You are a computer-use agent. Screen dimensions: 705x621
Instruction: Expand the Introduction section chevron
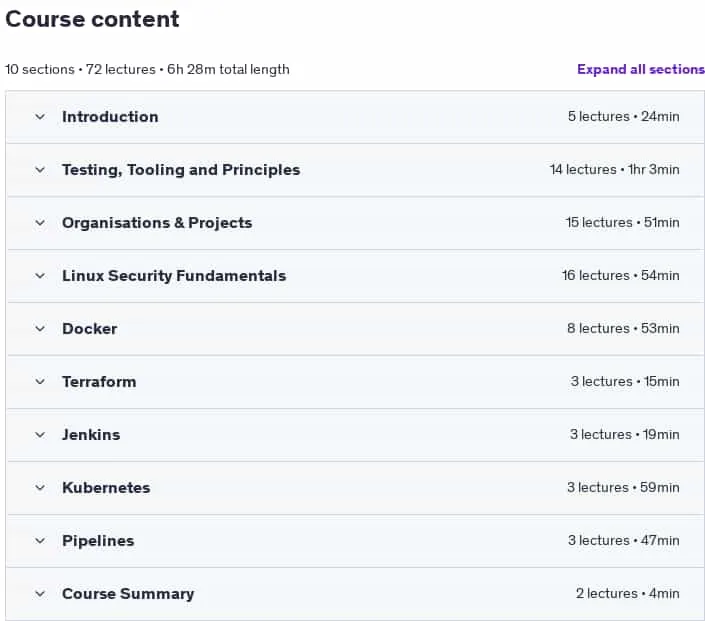pyautogui.click(x=40, y=117)
